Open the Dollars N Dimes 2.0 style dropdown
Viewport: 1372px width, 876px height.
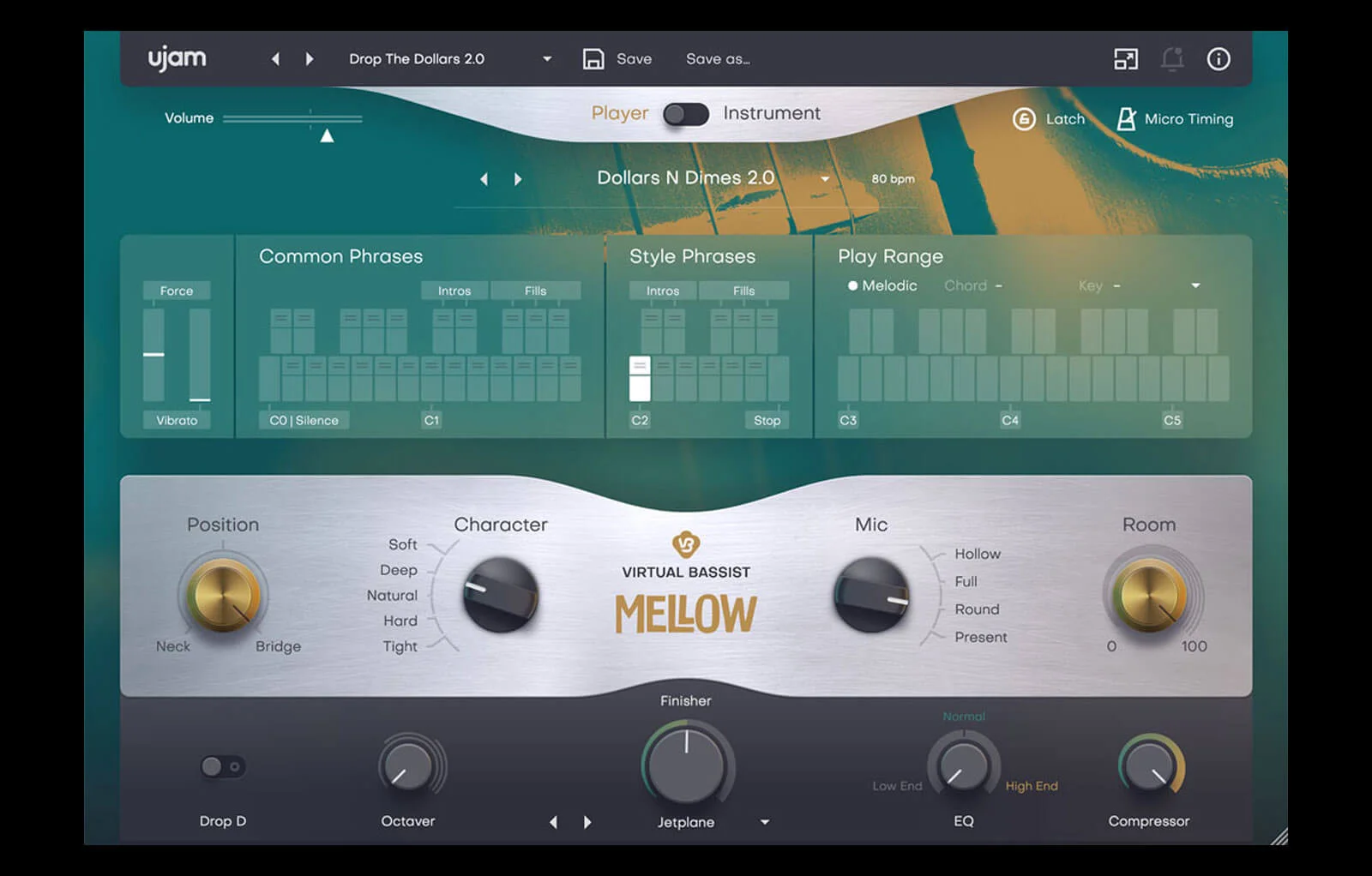pos(825,179)
